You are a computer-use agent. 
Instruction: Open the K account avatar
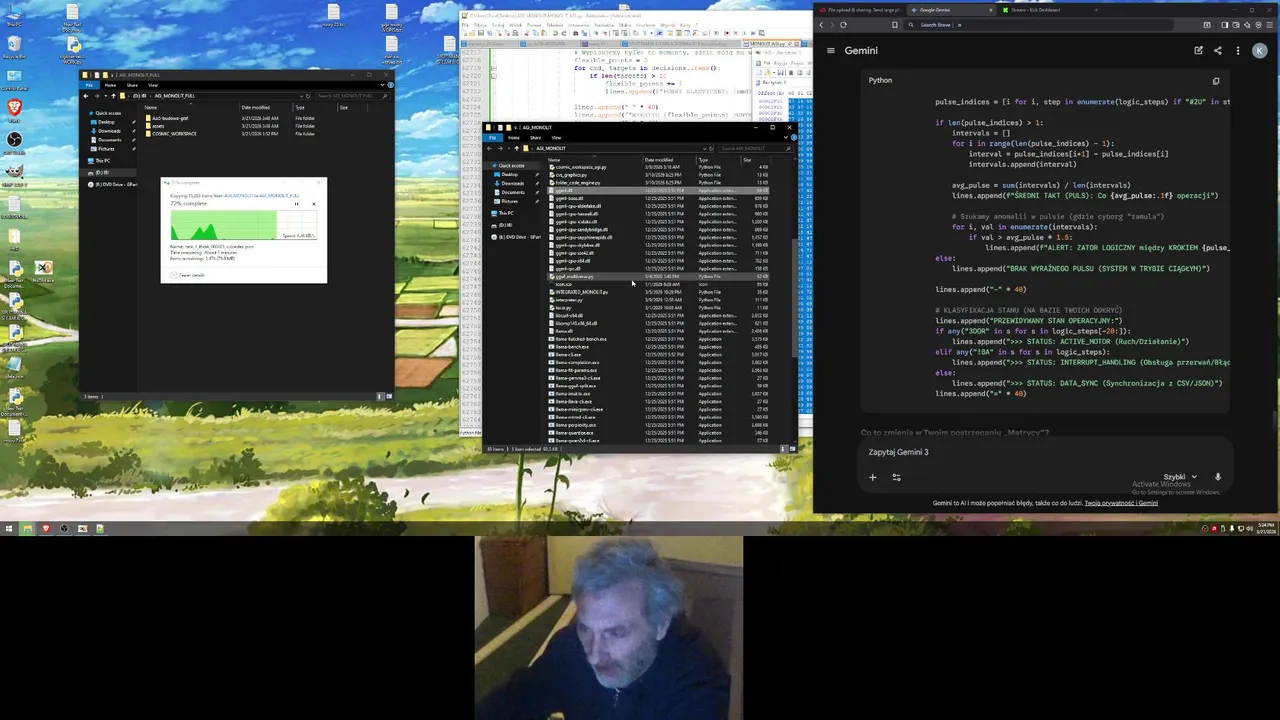coord(1260,50)
